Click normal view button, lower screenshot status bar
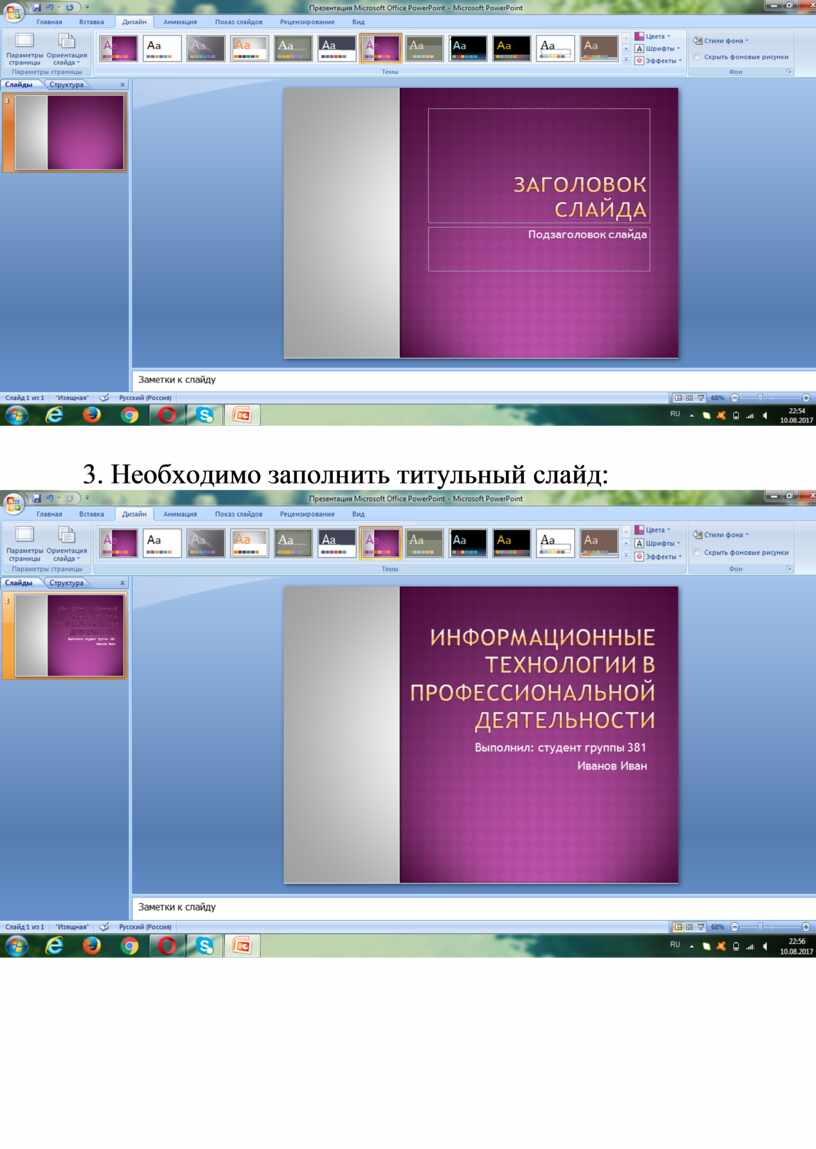Image resolution: width=816 pixels, height=1149 pixels. (x=678, y=927)
